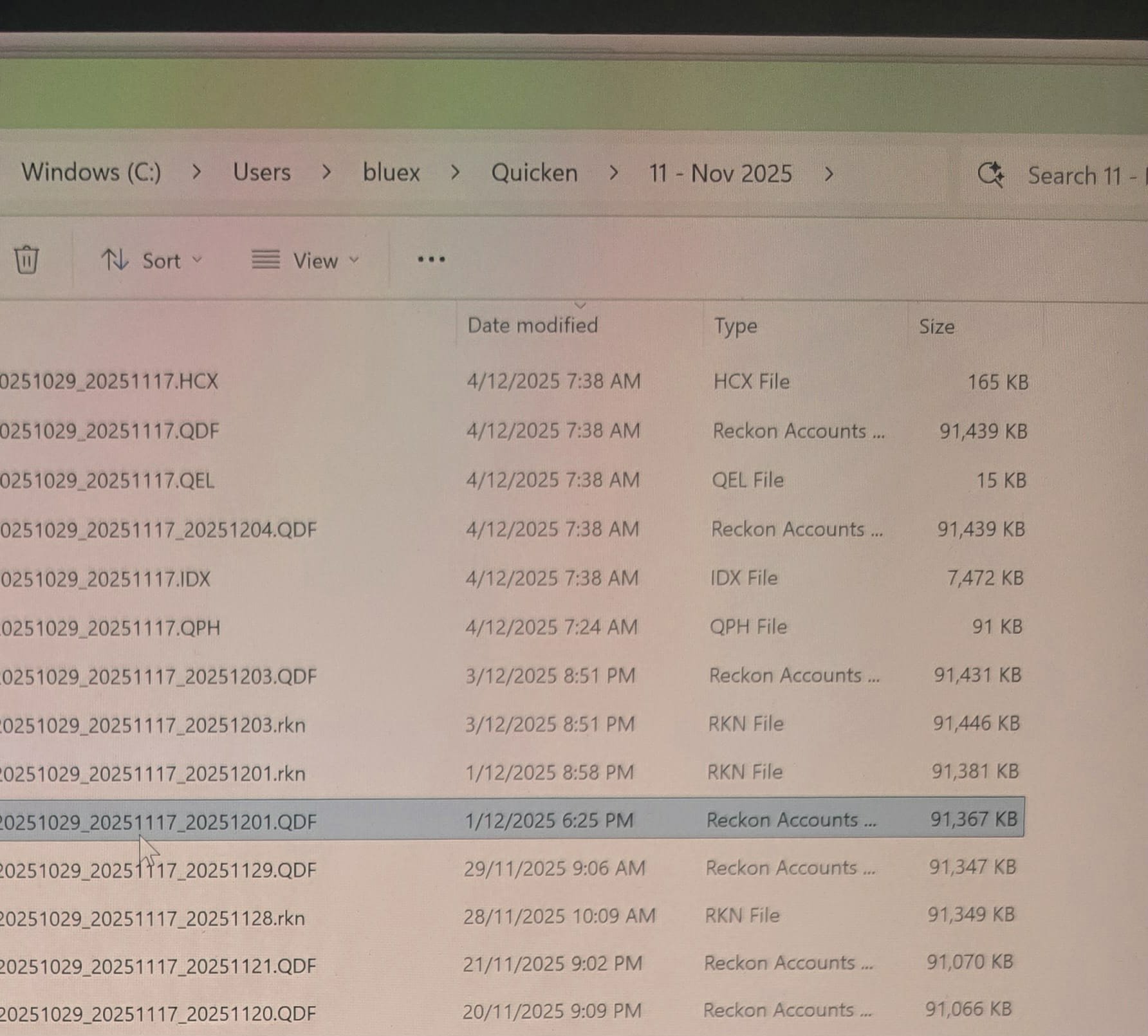Screen dimensions: 1148x1036
Task: Select the 0251029_20251117.HCX file
Action: click(x=109, y=381)
